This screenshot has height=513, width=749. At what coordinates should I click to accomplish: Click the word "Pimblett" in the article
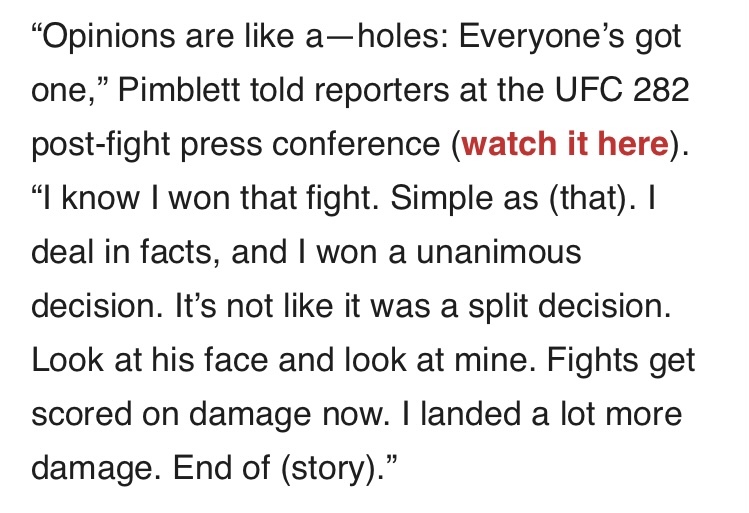click(178, 89)
